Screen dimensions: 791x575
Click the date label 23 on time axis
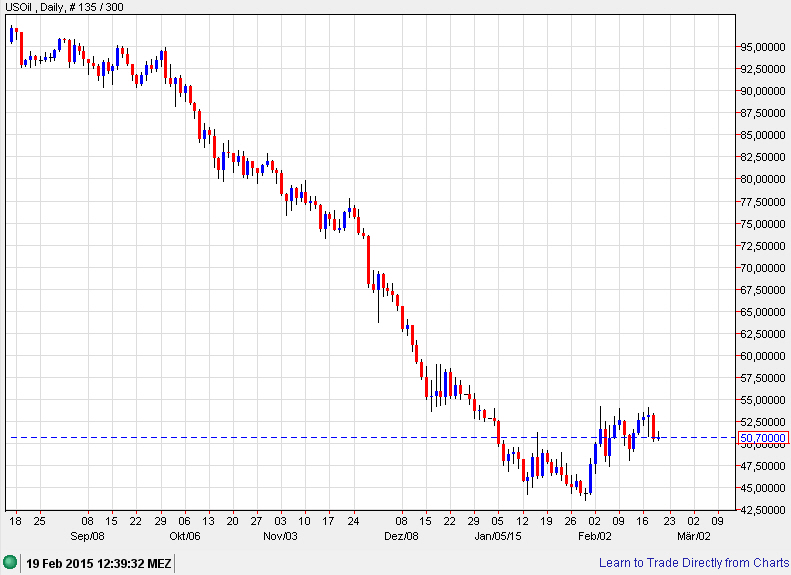click(669, 521)
